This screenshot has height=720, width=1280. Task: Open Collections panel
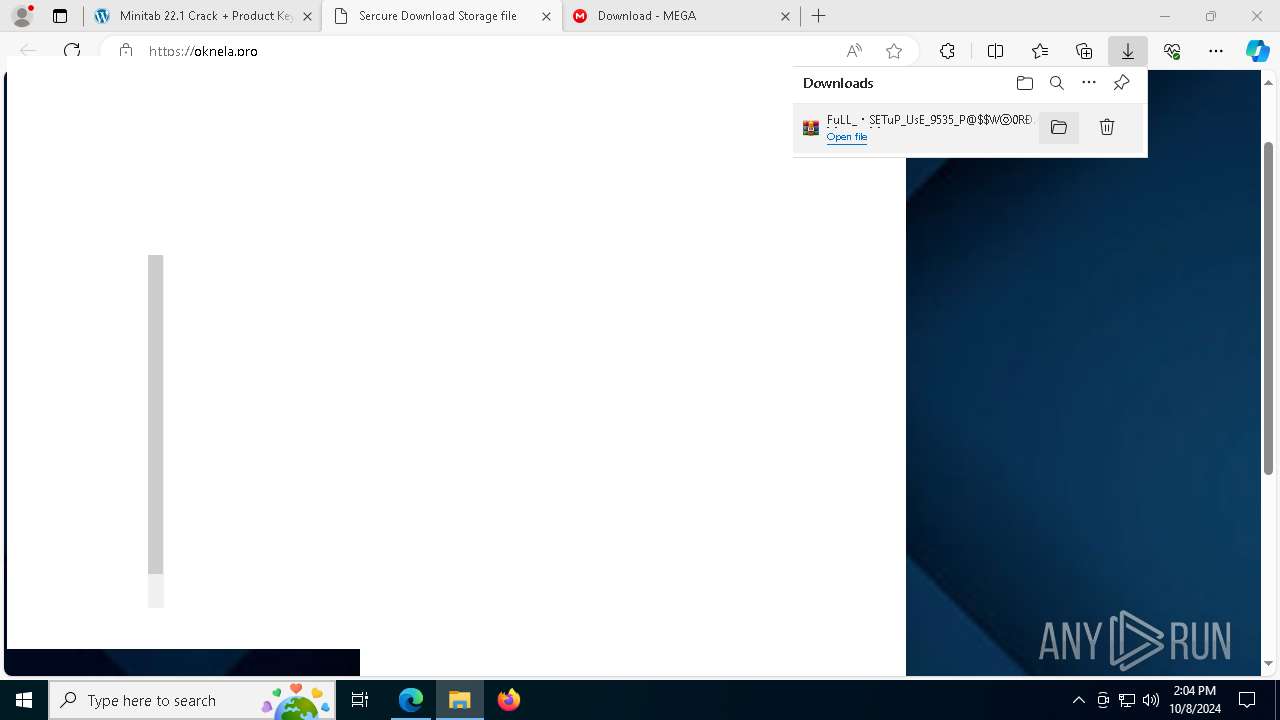pos(1084,51)
